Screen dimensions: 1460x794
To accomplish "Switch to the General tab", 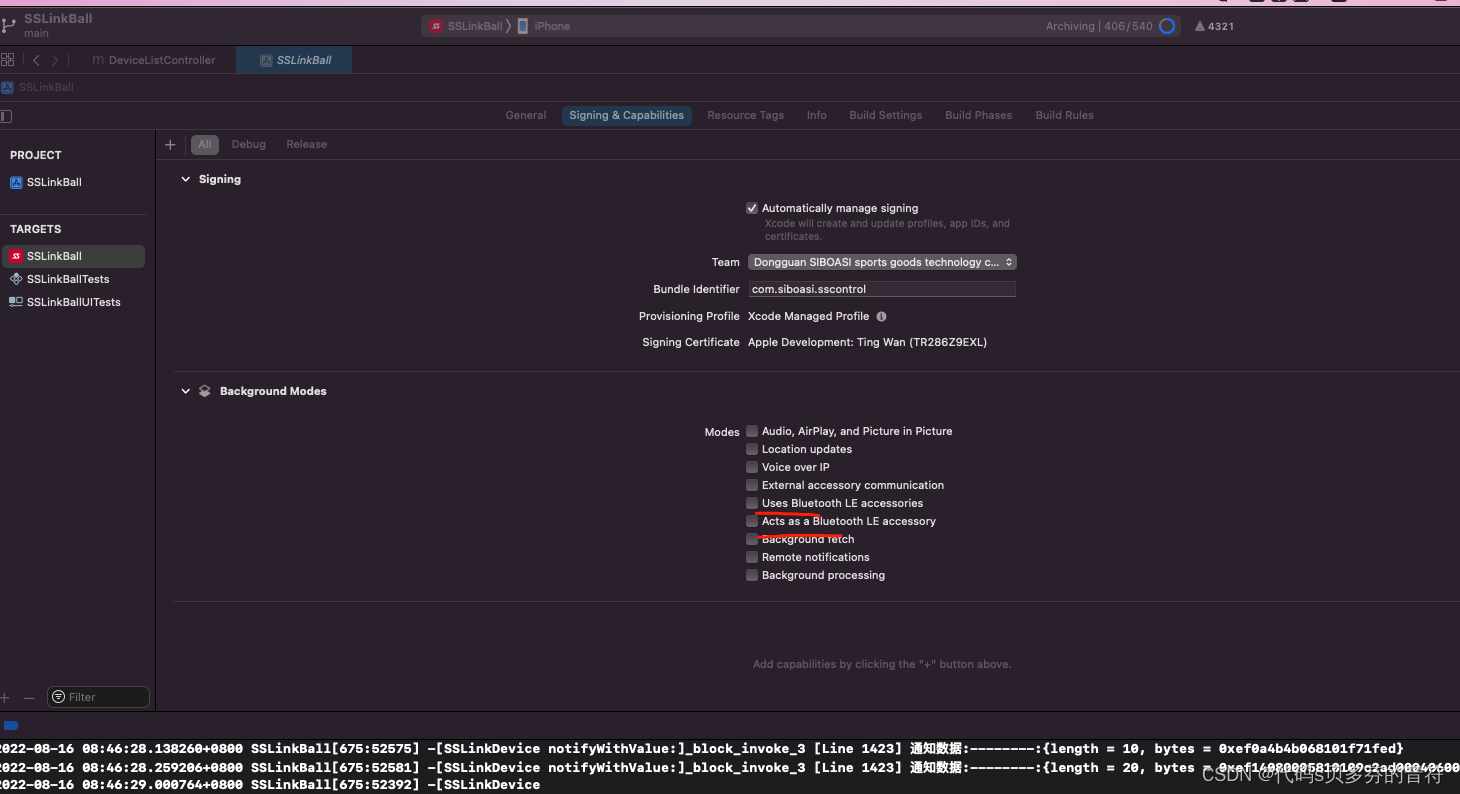I will [x=526, y=115].
